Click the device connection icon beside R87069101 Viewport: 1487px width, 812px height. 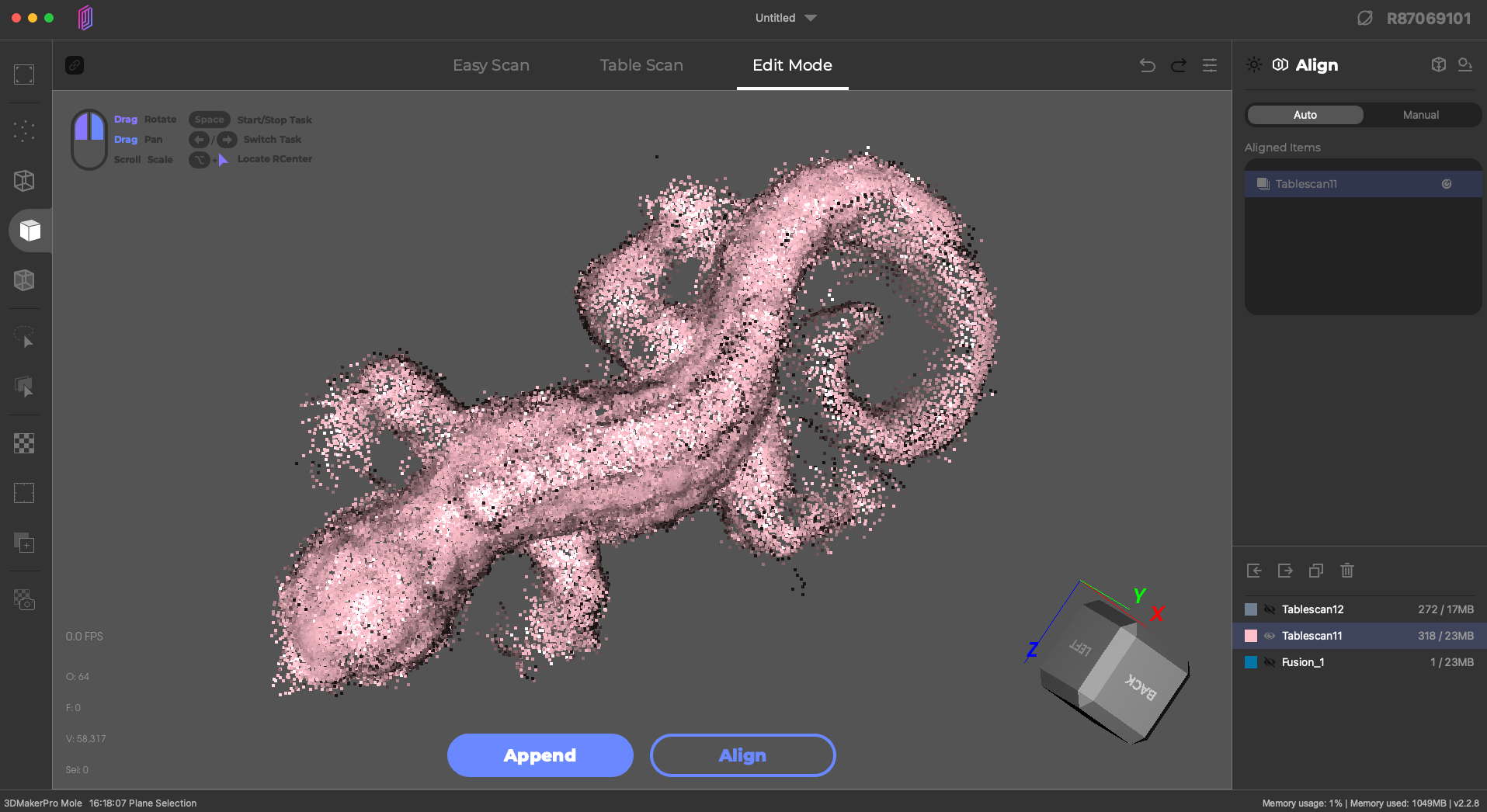click(x=1365, y=18)
